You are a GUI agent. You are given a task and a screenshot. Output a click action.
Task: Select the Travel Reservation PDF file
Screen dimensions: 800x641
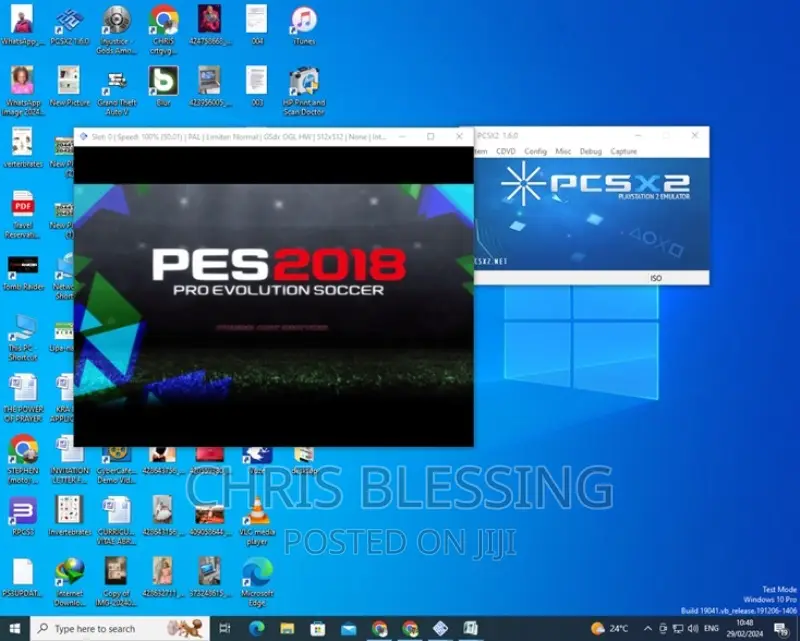pos(22,214)
